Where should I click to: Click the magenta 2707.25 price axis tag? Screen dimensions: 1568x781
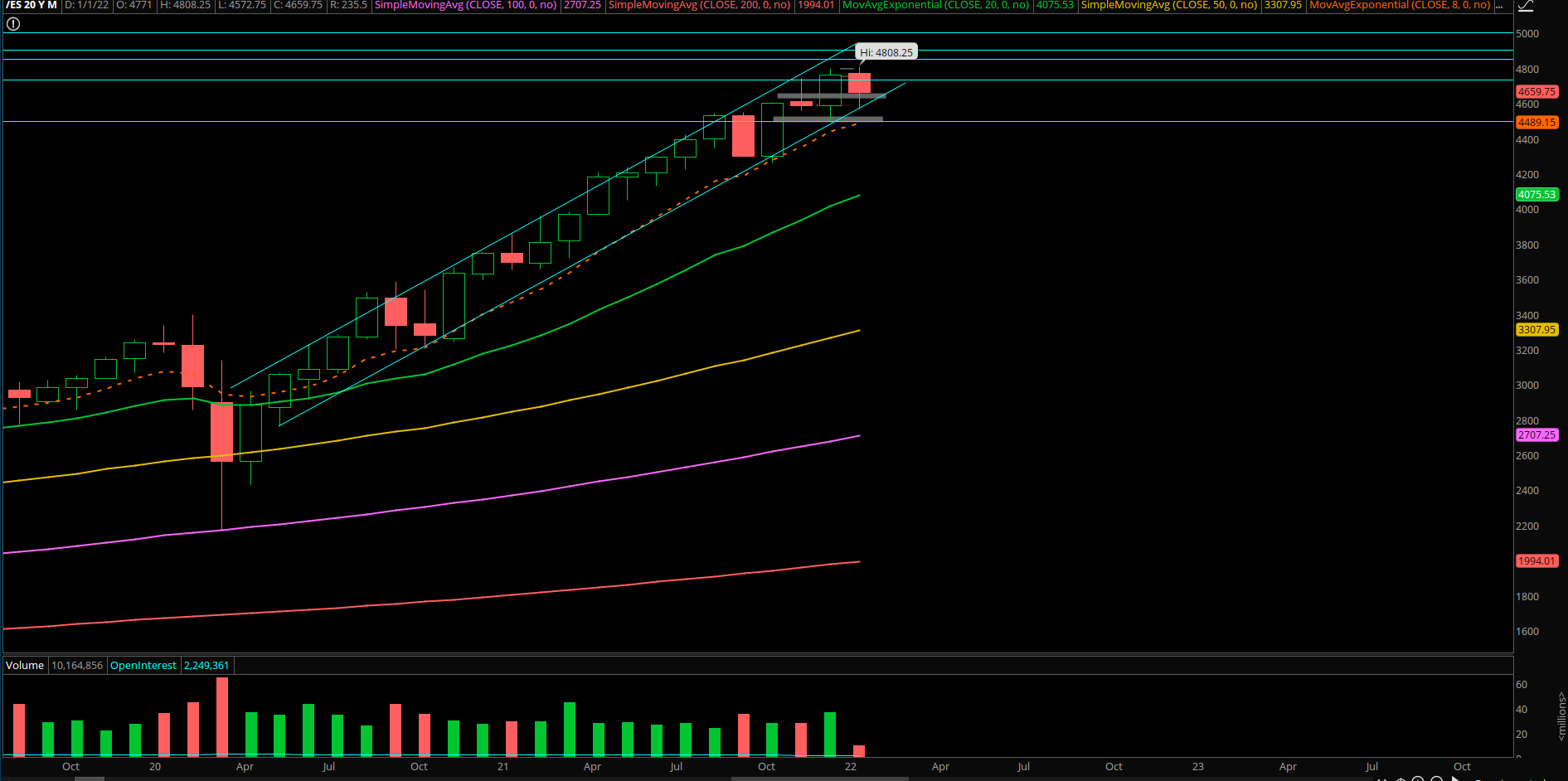pyautogui.click(x=1536, y=435)
